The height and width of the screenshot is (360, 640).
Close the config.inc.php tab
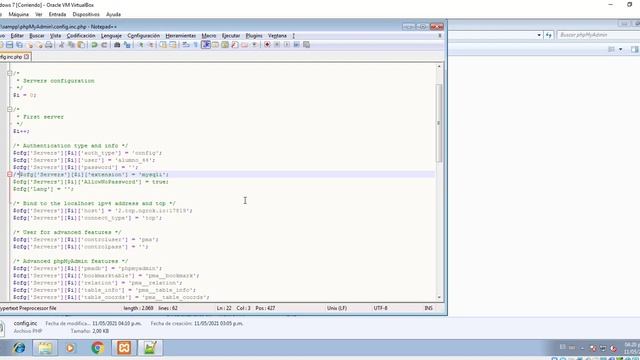(x=27, y=57)
